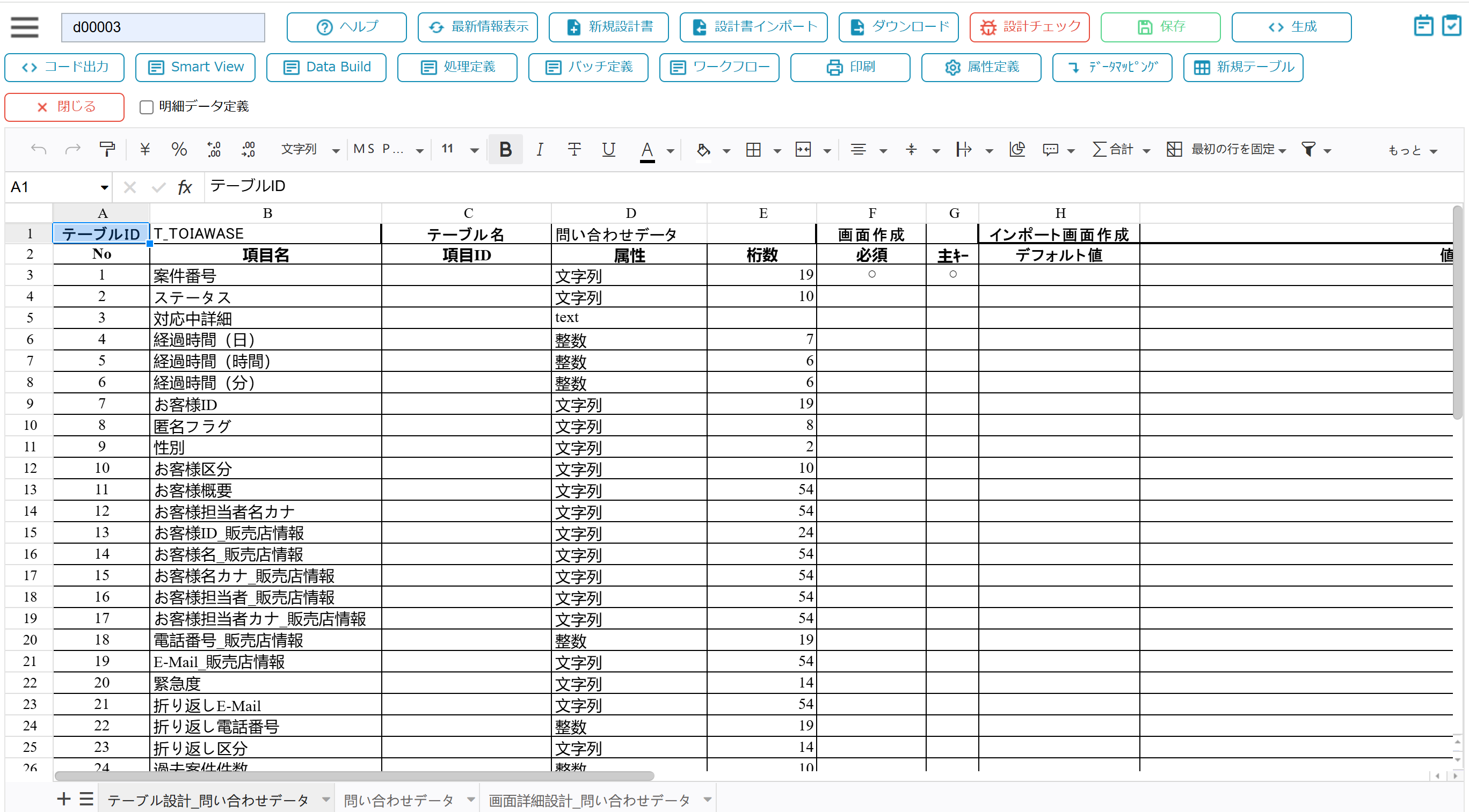Open the hamburger main menu

click(25, 27)
